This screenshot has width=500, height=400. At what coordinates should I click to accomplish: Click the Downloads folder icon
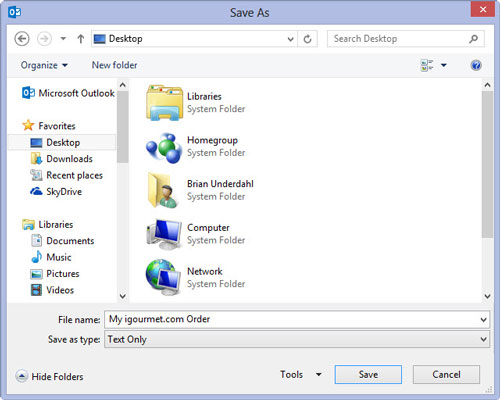(x=36, y=159)
